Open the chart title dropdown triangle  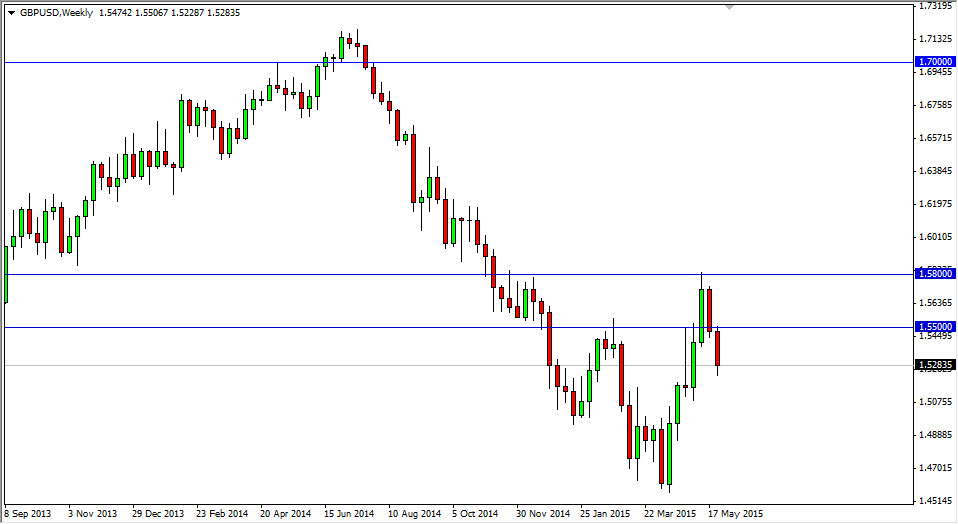click(x=11, y=13)
